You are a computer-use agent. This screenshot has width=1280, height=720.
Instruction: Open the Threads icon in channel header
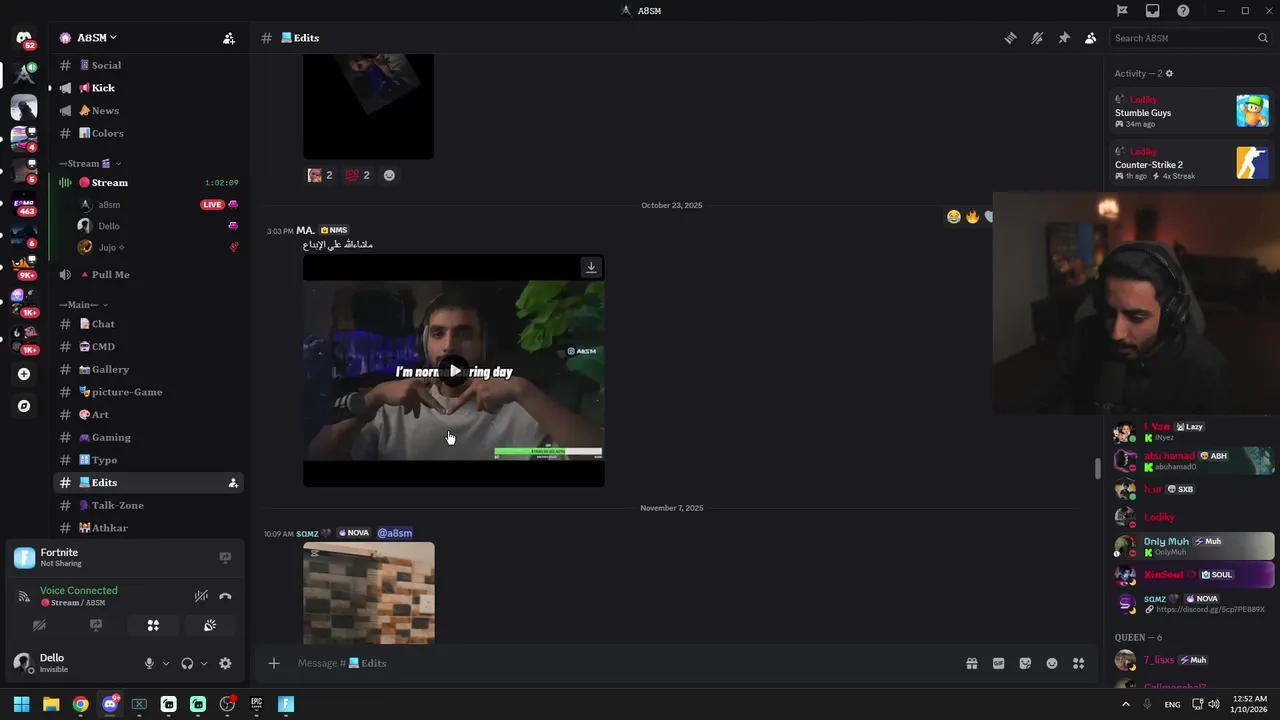(1011, 38)
